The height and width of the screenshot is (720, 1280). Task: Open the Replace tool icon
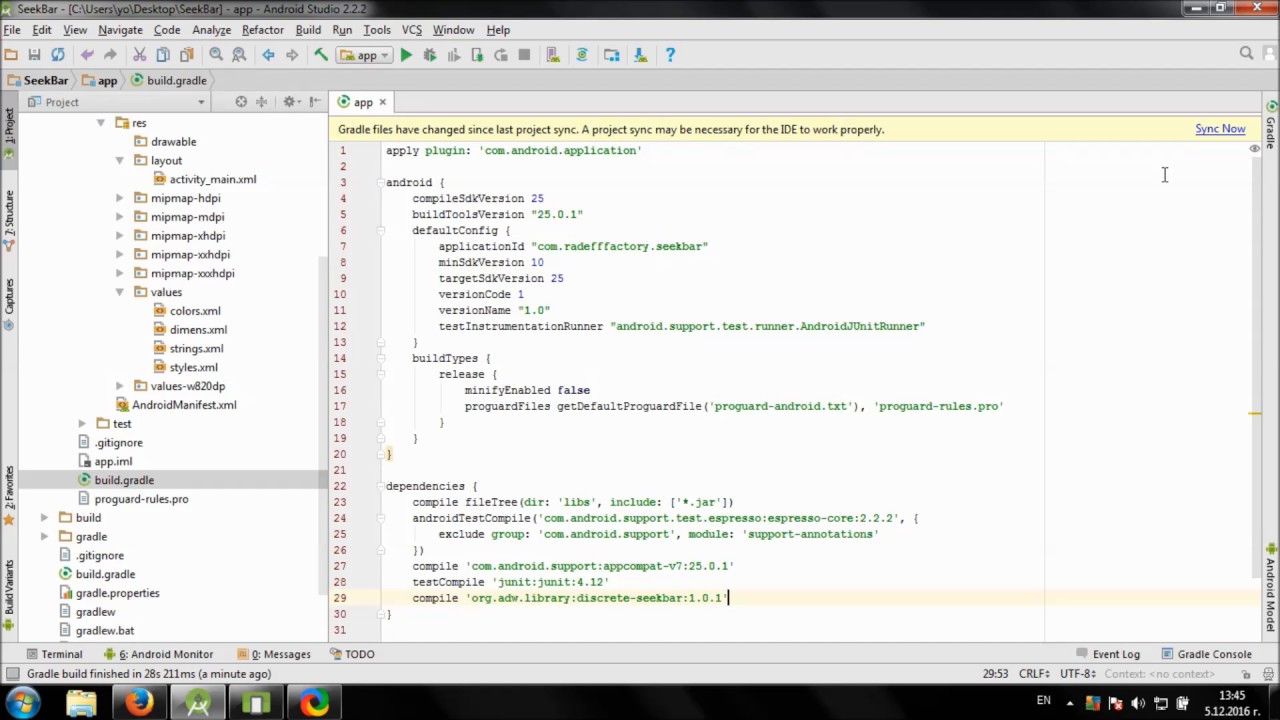(239, 55)
